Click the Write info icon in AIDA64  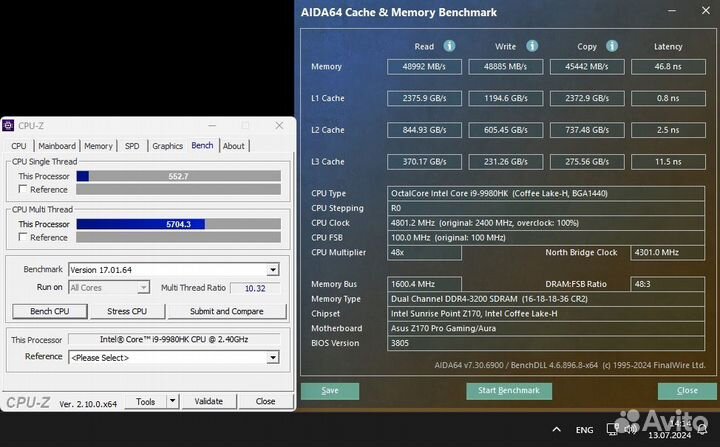point(532,46)
